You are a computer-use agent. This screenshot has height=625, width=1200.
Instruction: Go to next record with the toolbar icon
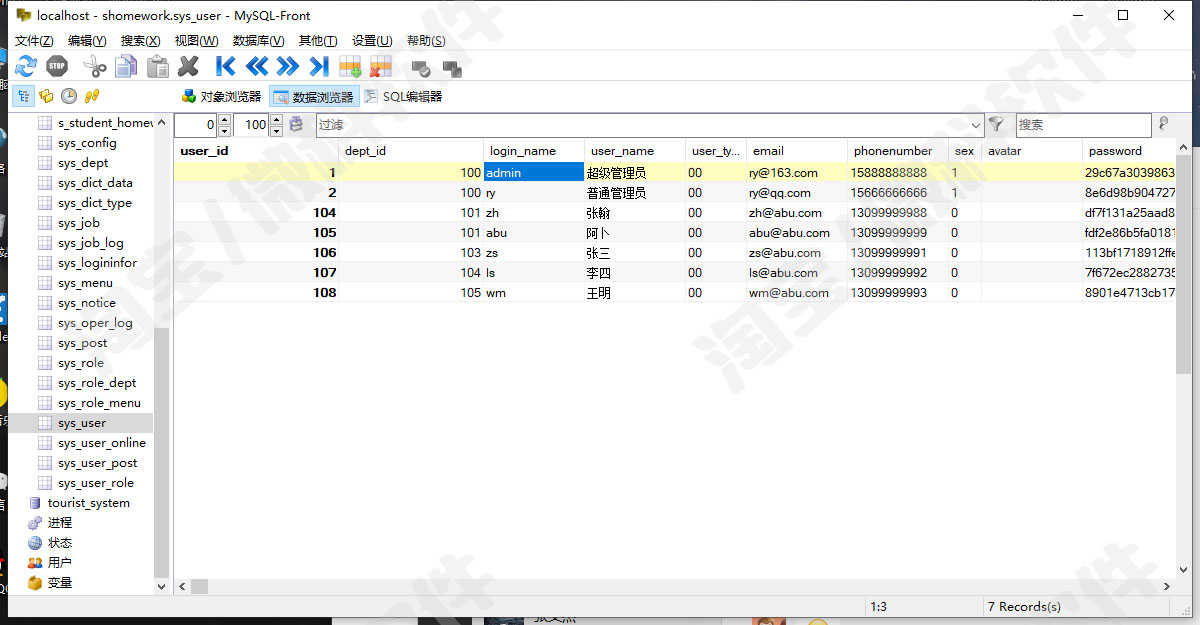pos(288,67)
